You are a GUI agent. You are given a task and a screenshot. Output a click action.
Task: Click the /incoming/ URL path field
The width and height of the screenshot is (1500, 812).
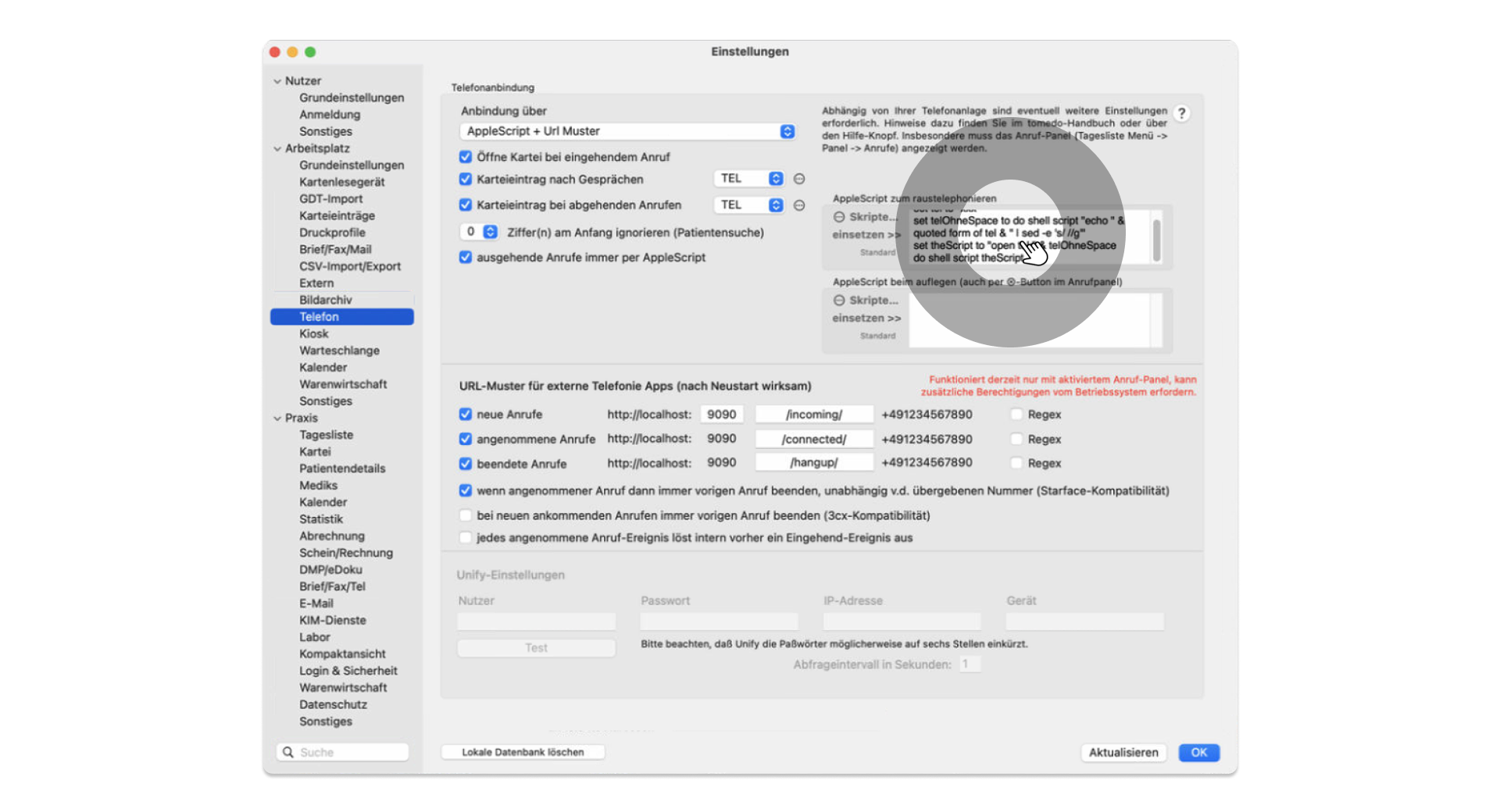pyautogui.click(x=814, y=415)
